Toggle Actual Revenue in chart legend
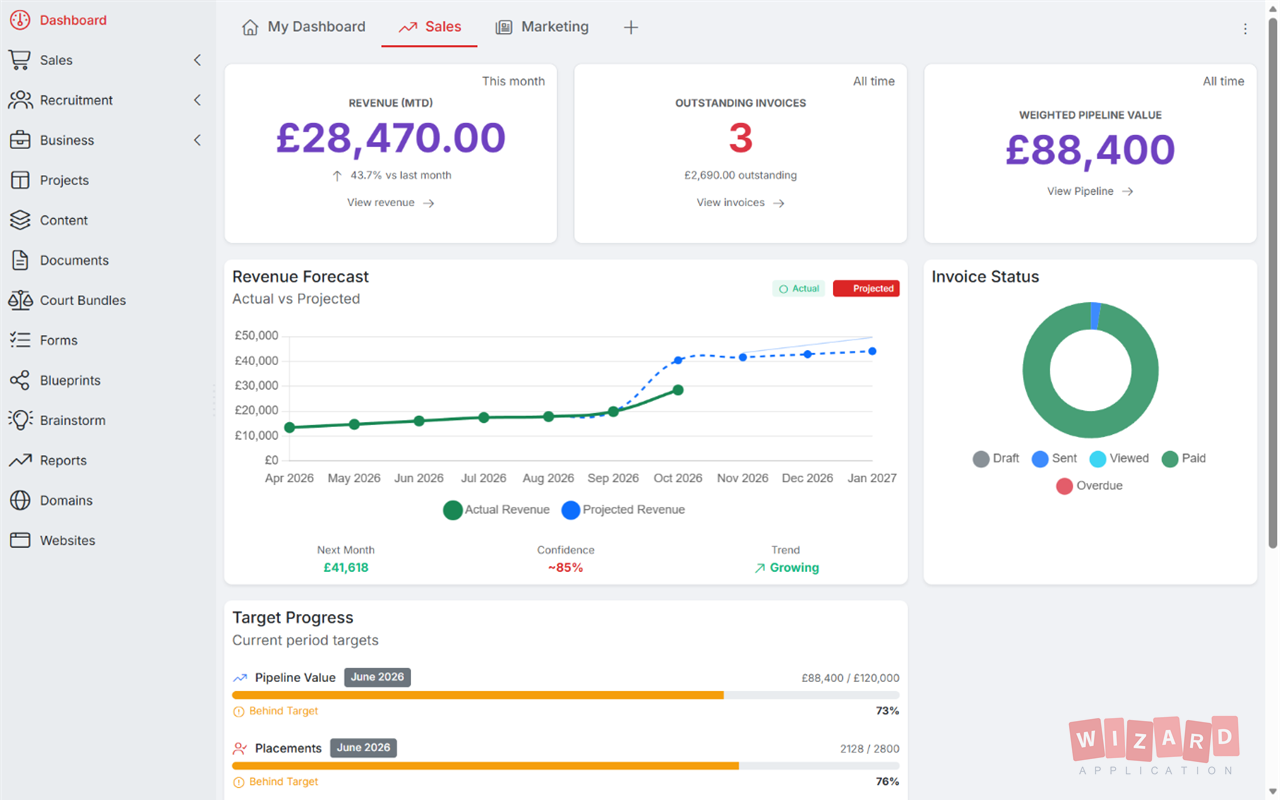Screen dimensions: 1280x800 click(x=496, y=510)
